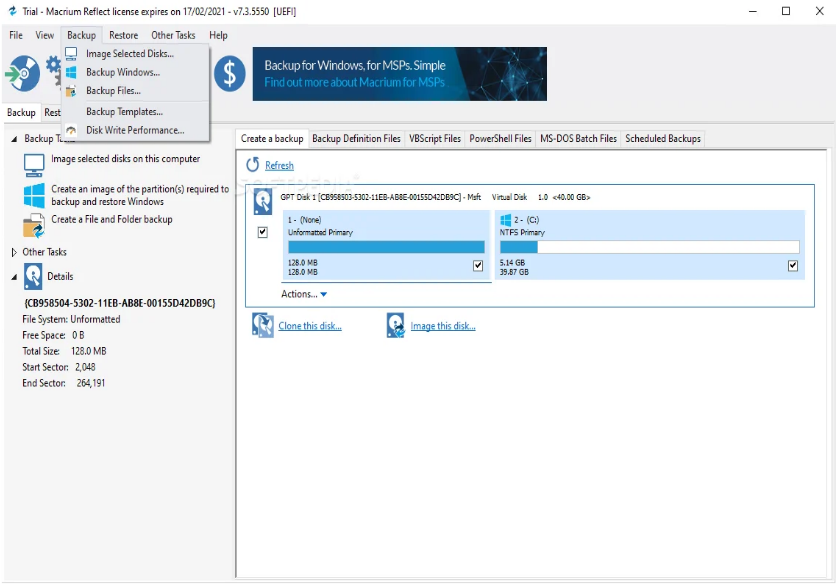The width and height of the screenshot is (836, 584).
Task: Click the C: partition usage bar
Action: [x=649, y=247]
